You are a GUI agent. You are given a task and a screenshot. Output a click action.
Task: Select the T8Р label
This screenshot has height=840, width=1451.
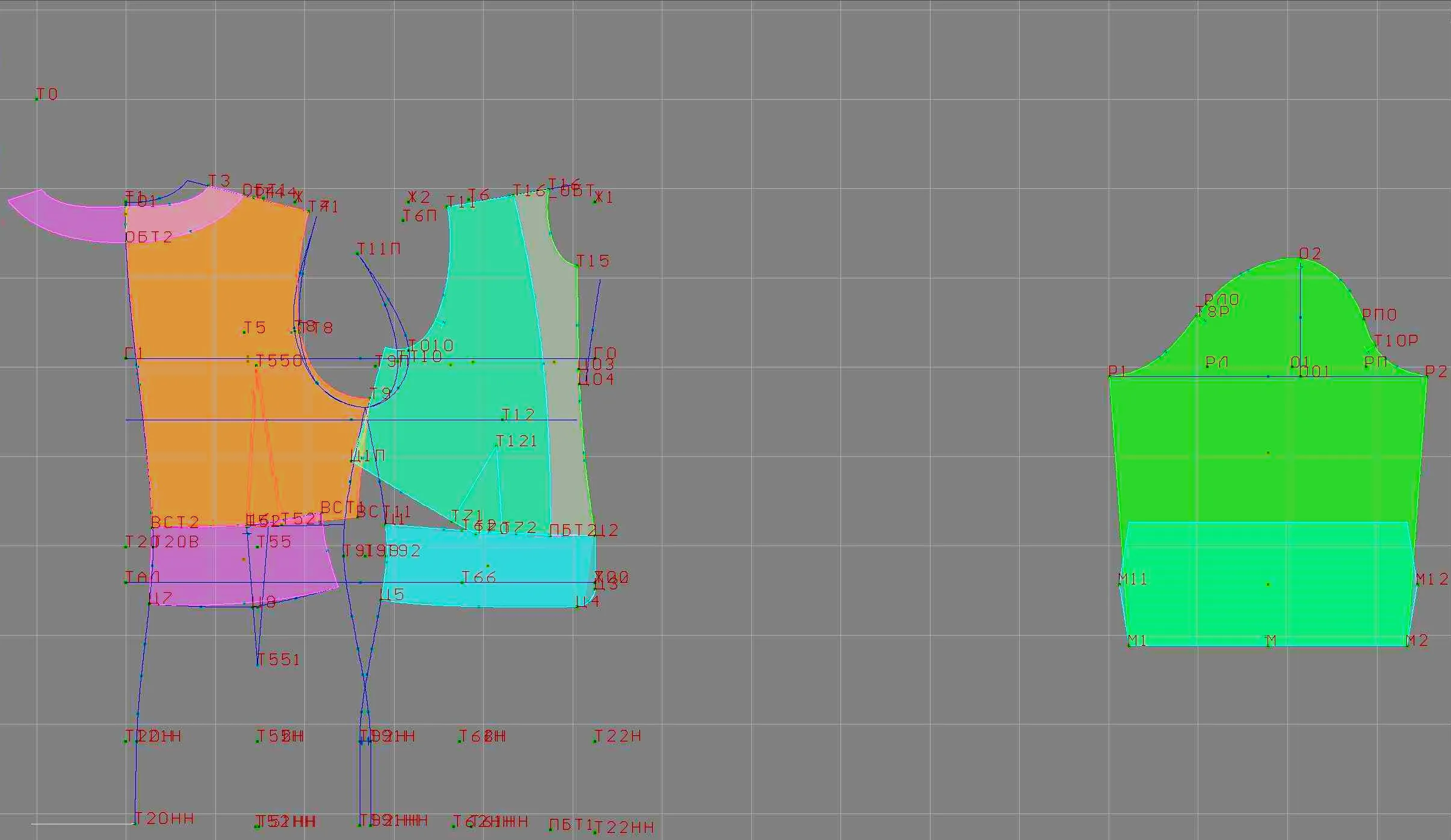[x=1212, y=311]
